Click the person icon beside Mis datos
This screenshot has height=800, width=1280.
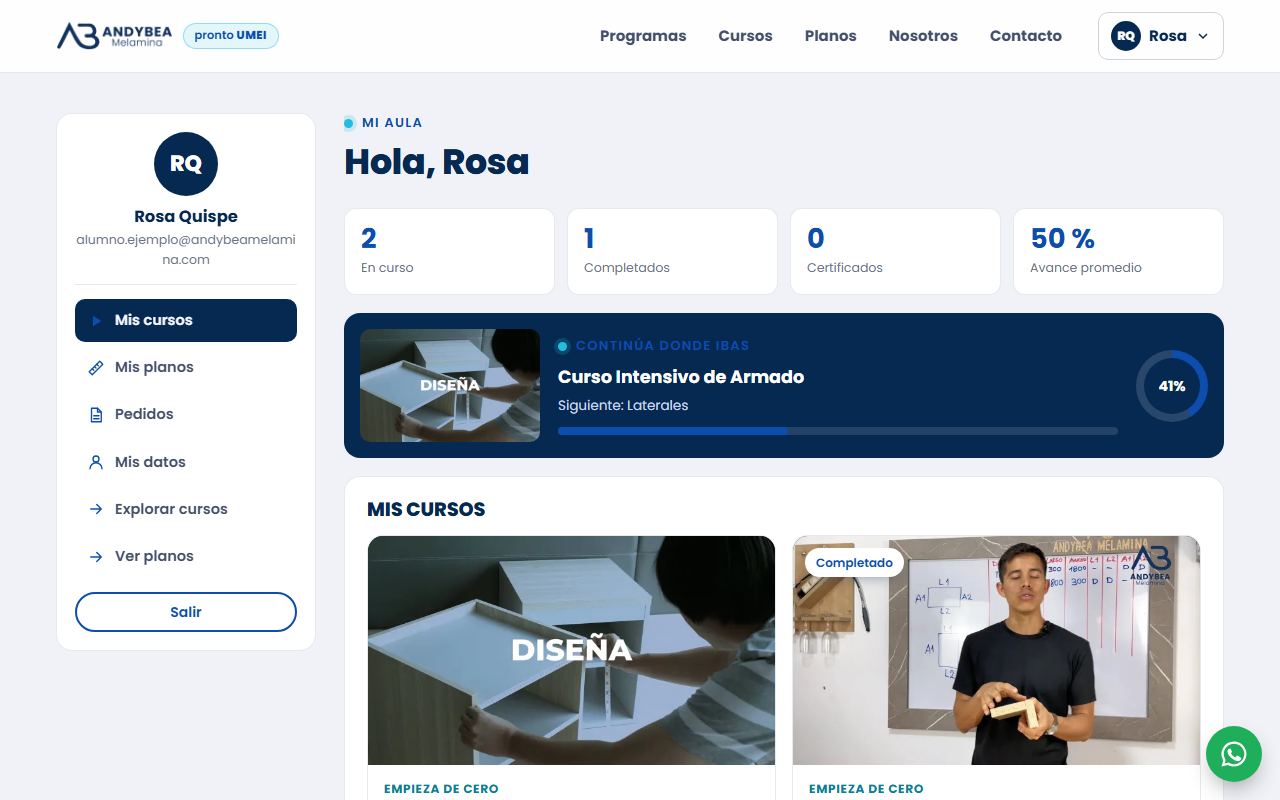pyautogui.click(x=96, y=462)
